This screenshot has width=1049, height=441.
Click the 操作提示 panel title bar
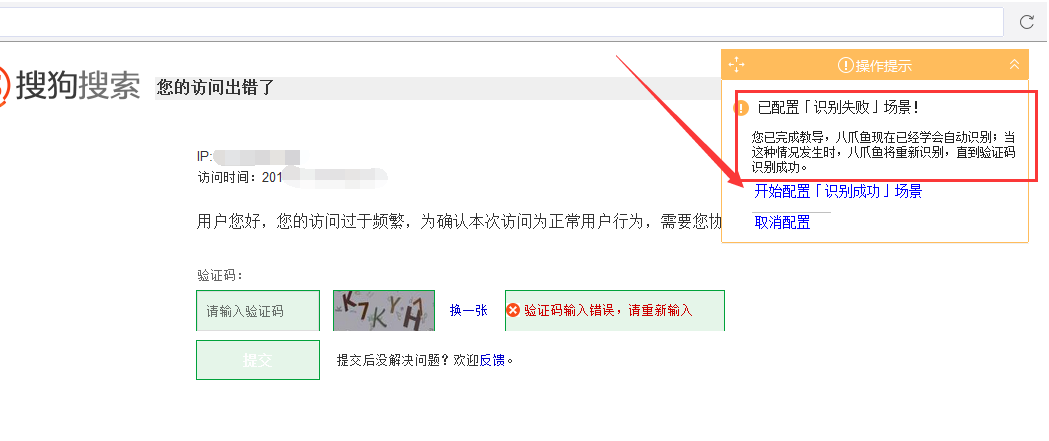point(874,65)
